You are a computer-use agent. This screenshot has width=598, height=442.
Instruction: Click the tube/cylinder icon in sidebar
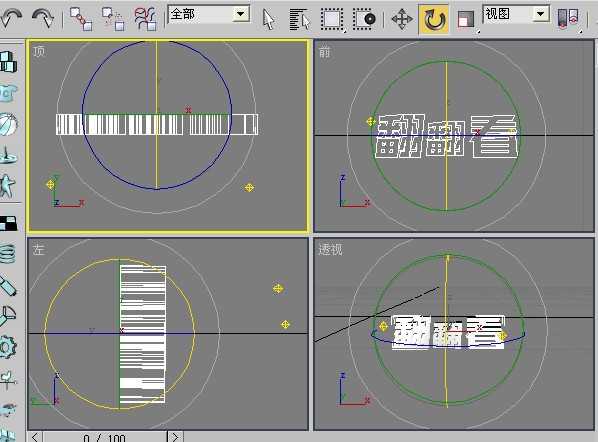[x=8, y=286]
